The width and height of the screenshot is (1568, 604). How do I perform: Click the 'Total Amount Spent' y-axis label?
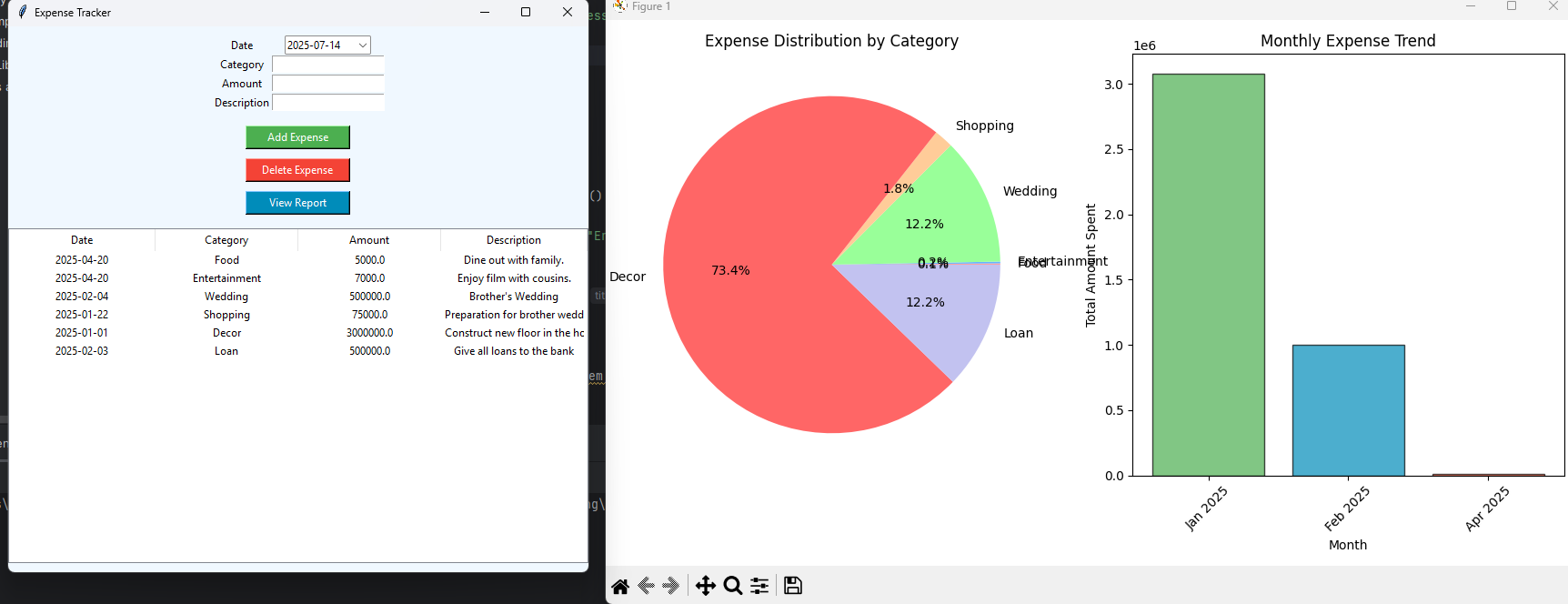(1091, 266)
